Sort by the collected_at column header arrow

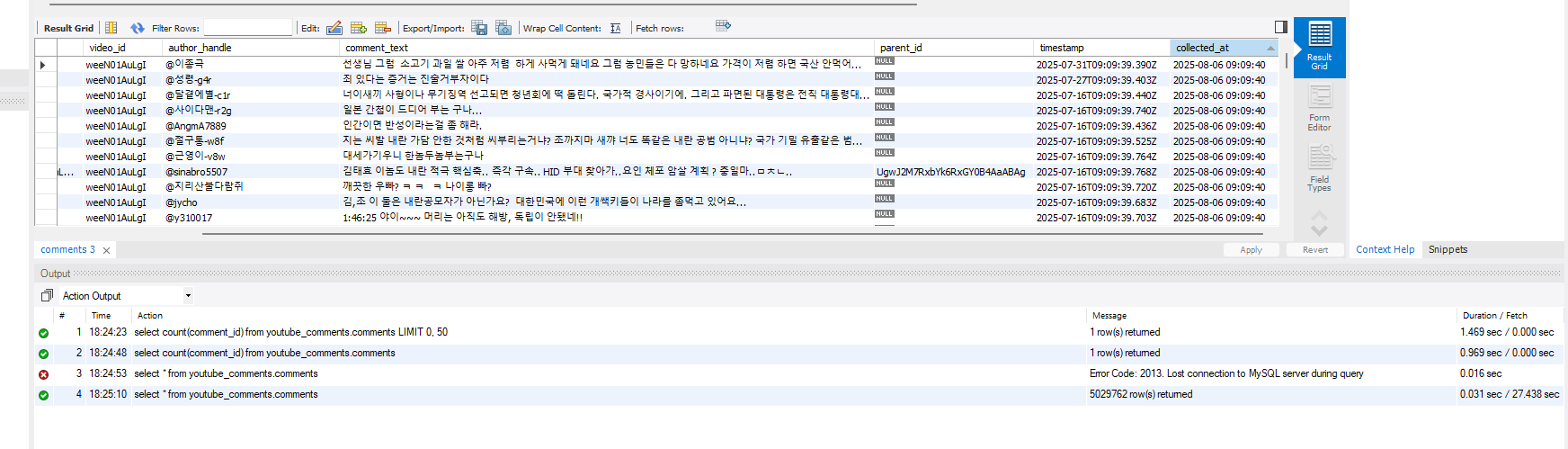pyautogui.click(x=1270, y=48)
